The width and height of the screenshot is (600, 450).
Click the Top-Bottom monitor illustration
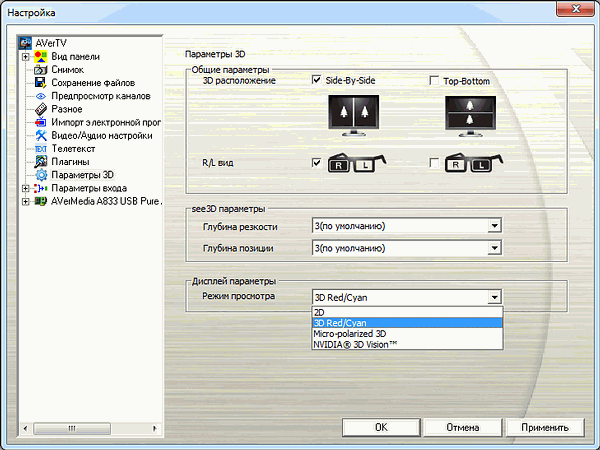pyautogui.click(x=470, y=117)
